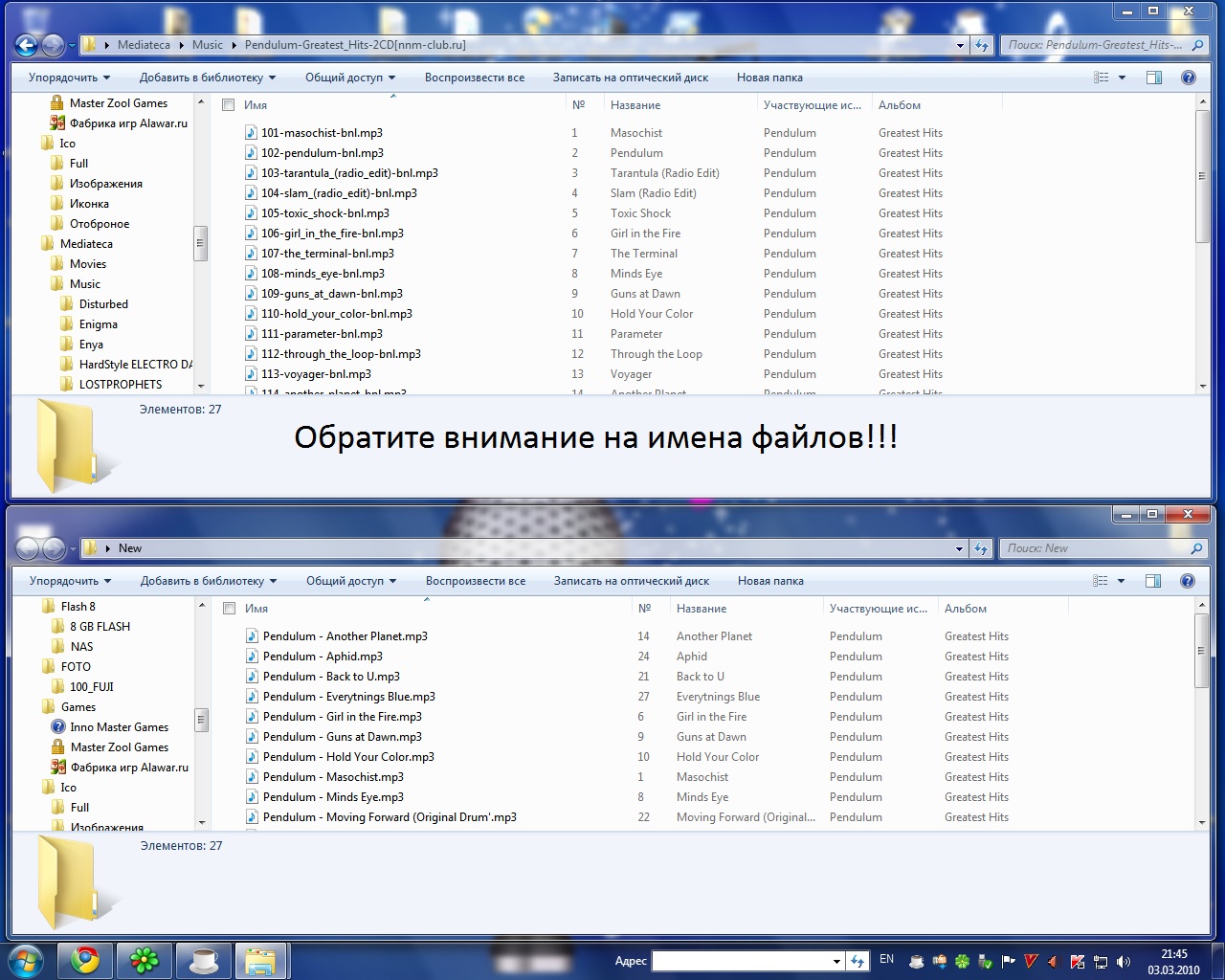Open Windows Explorer from the taskbar
This screenshot has width=1225, height=980.
(260, 960)
